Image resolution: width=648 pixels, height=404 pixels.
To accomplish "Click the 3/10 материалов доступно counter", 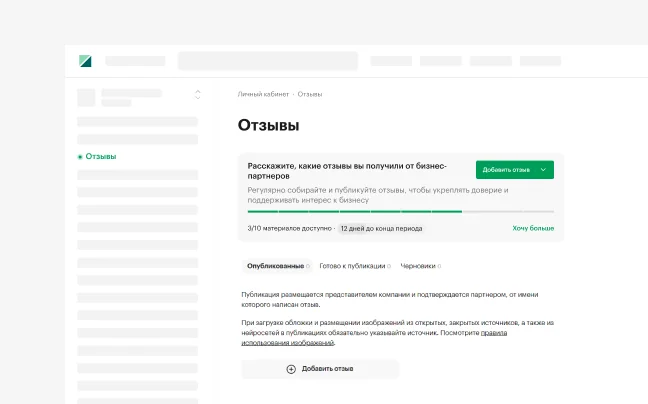I will point(289,228).
